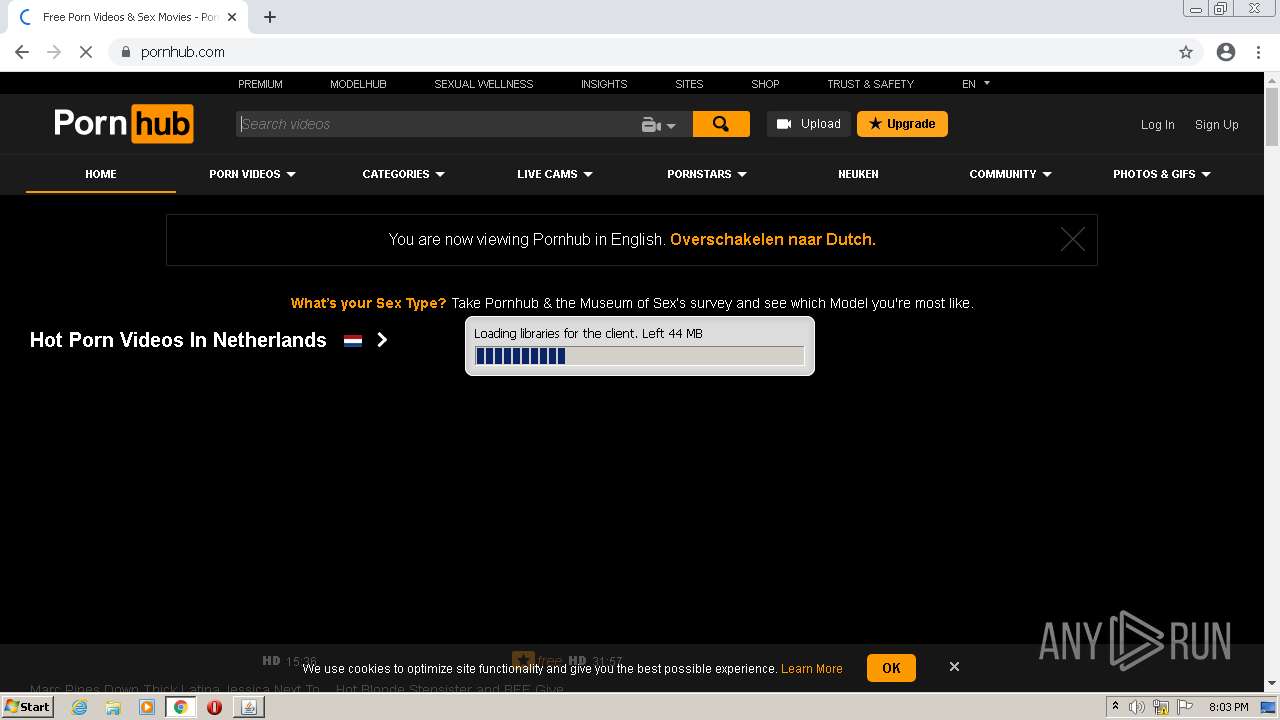The height and width of the screenshot is (720, 1280).
Task: Click the taskbar clock showing 8:03 PM
Action: coord(1229,707)
